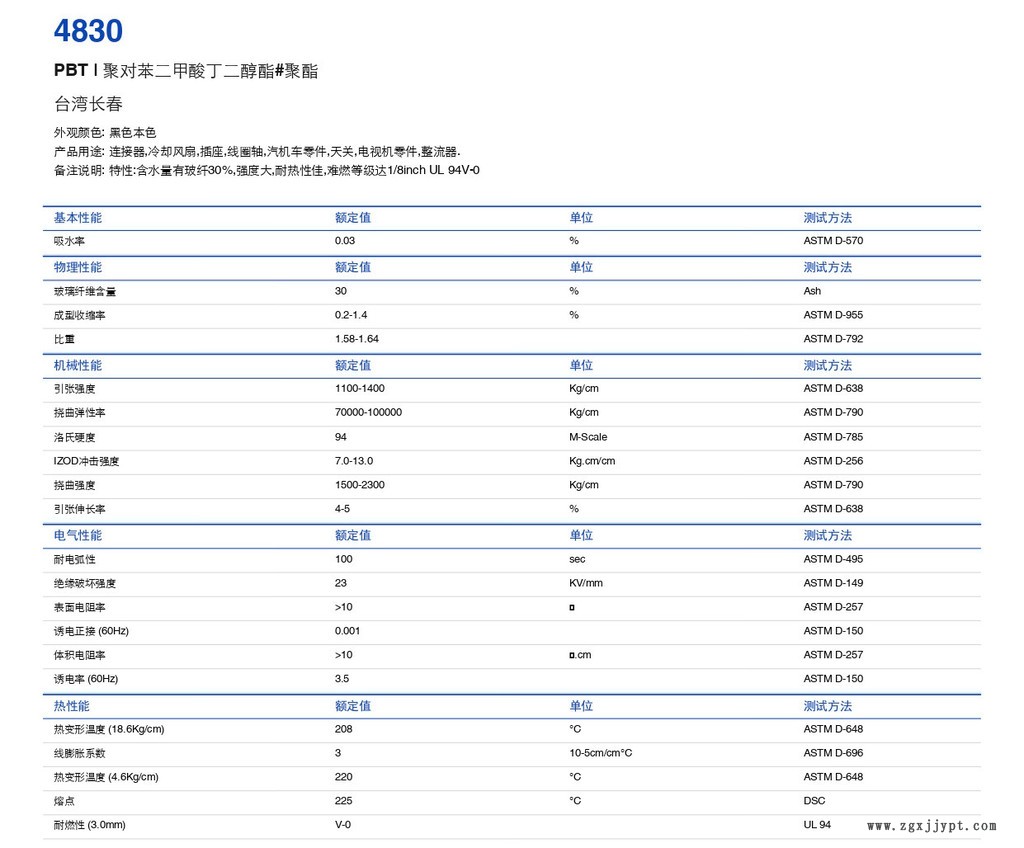Click the "M-Scale" unit
This screenshot has width=1024, height=848.
tap(588, 437)
